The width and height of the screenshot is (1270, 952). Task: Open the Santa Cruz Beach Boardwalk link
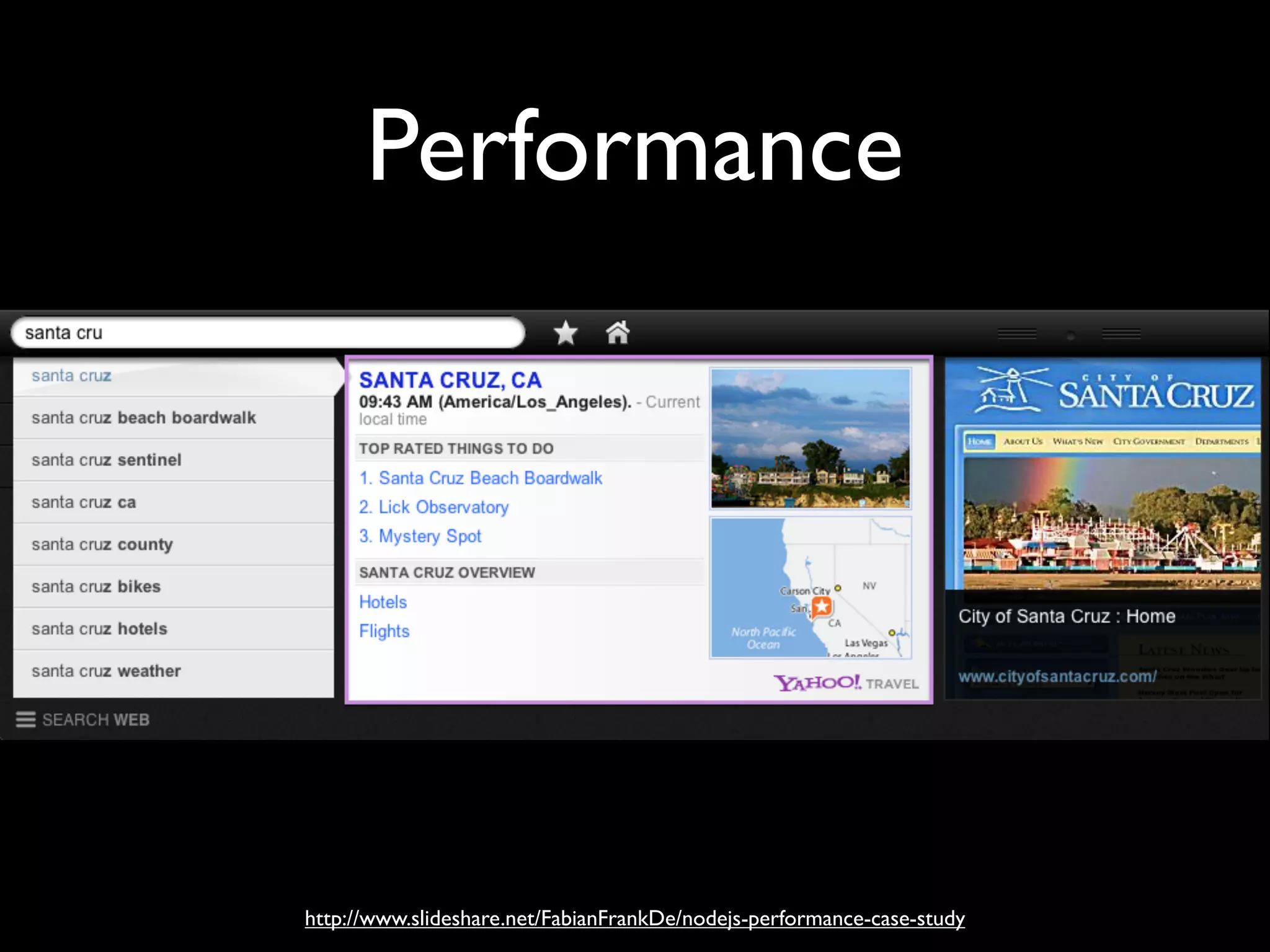click(x=481, y=478)
